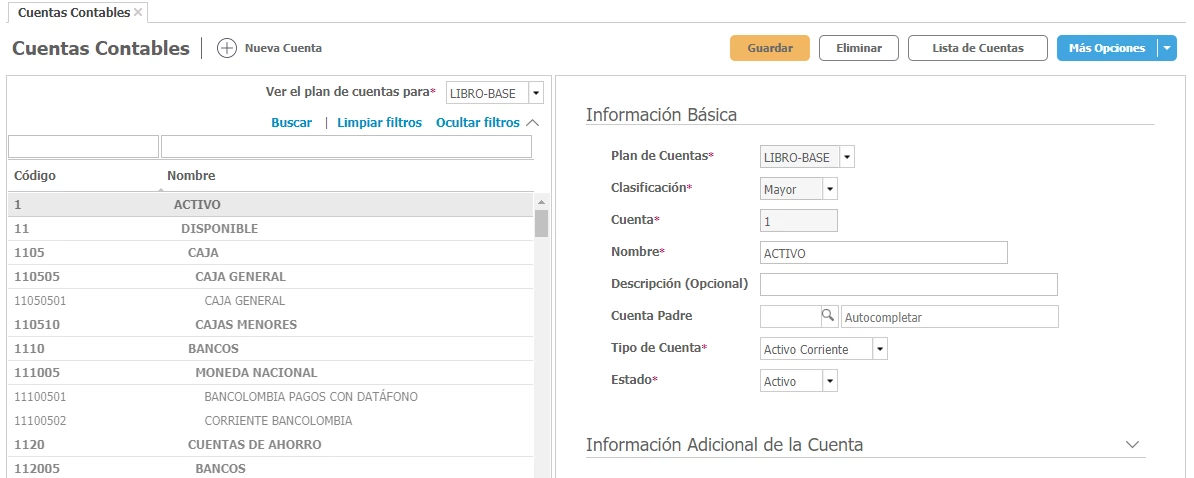Image resolution: width=1194 pixels, height=478 pixels.
Task: Open the Clasificación dropdown
Action: pyautogui.click(x=829, y=189)
